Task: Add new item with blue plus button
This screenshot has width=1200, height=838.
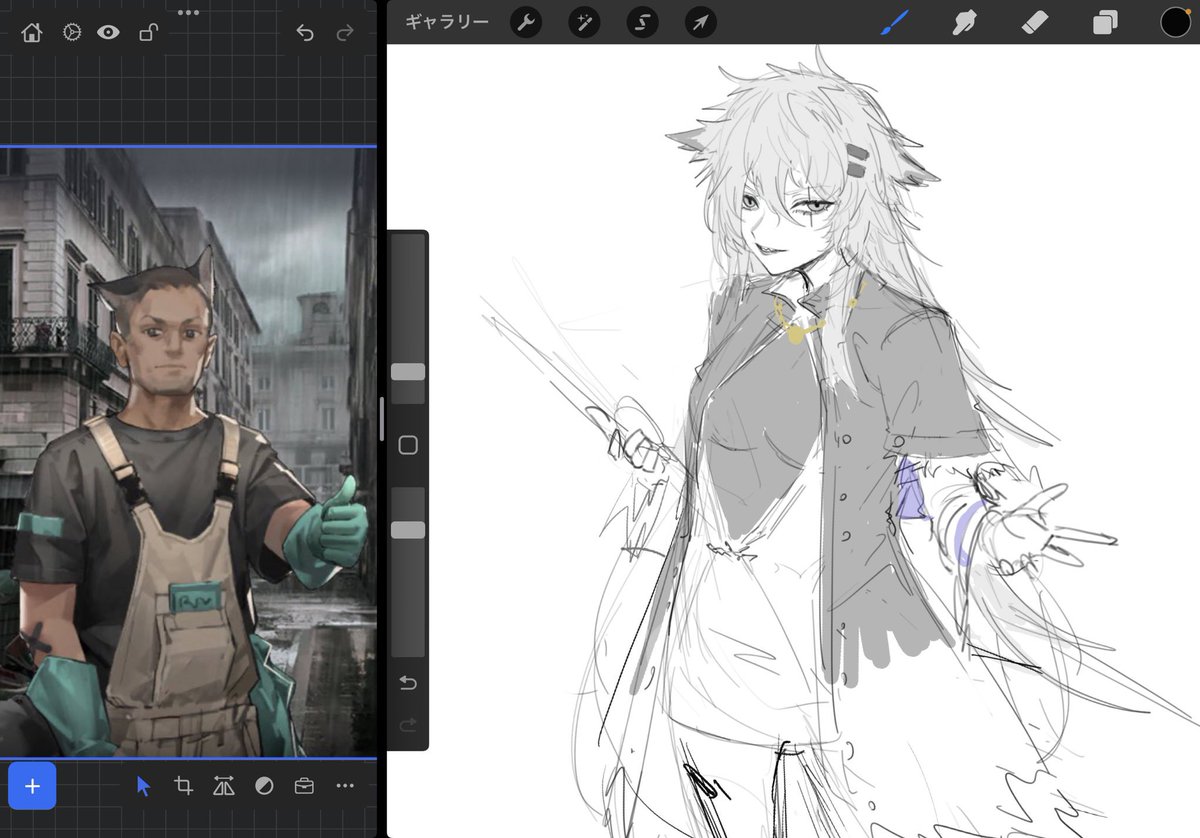Action: point(32,786)
